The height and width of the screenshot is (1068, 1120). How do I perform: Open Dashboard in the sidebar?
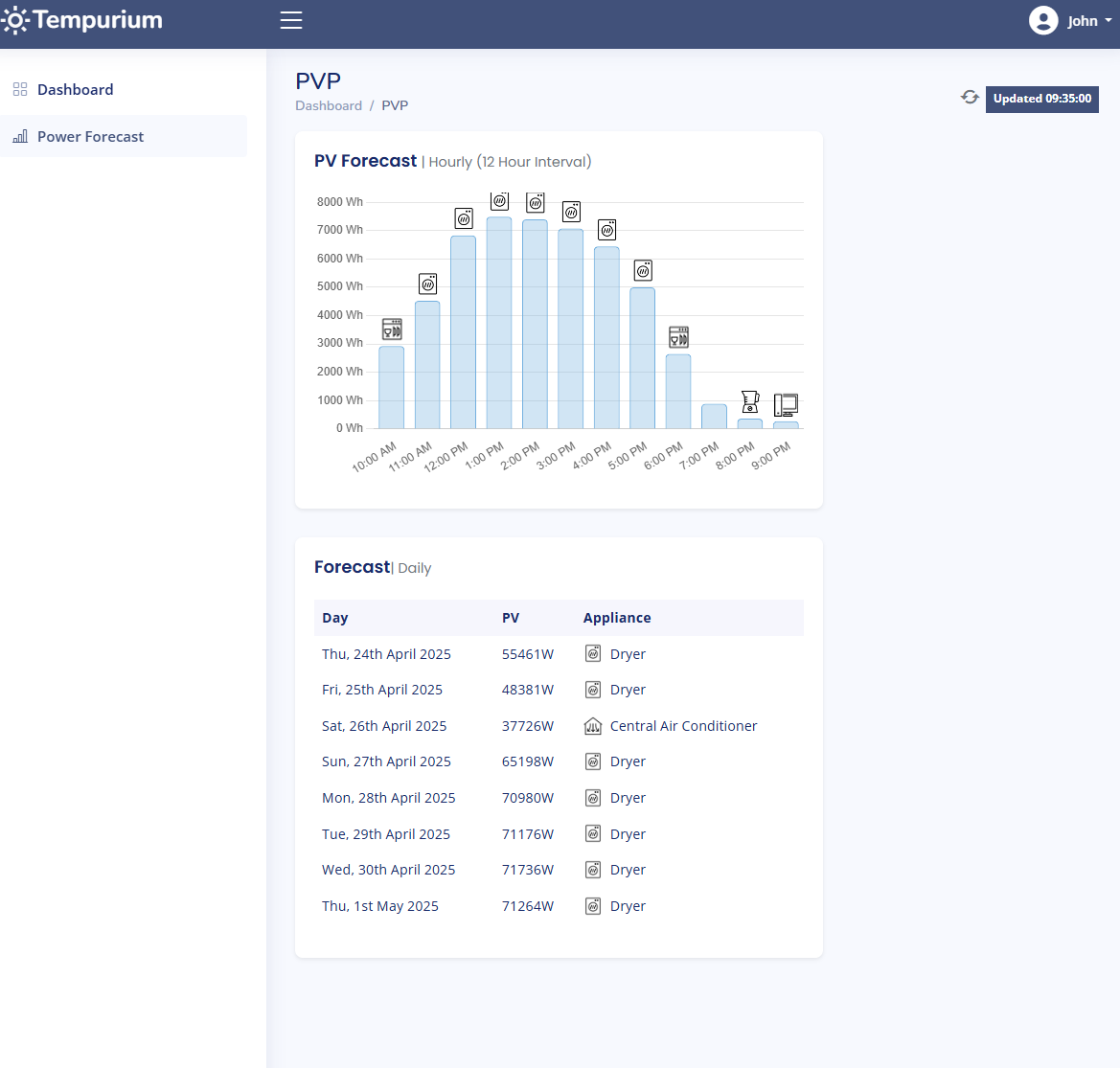pyautogui.click(x=75, y=89)
